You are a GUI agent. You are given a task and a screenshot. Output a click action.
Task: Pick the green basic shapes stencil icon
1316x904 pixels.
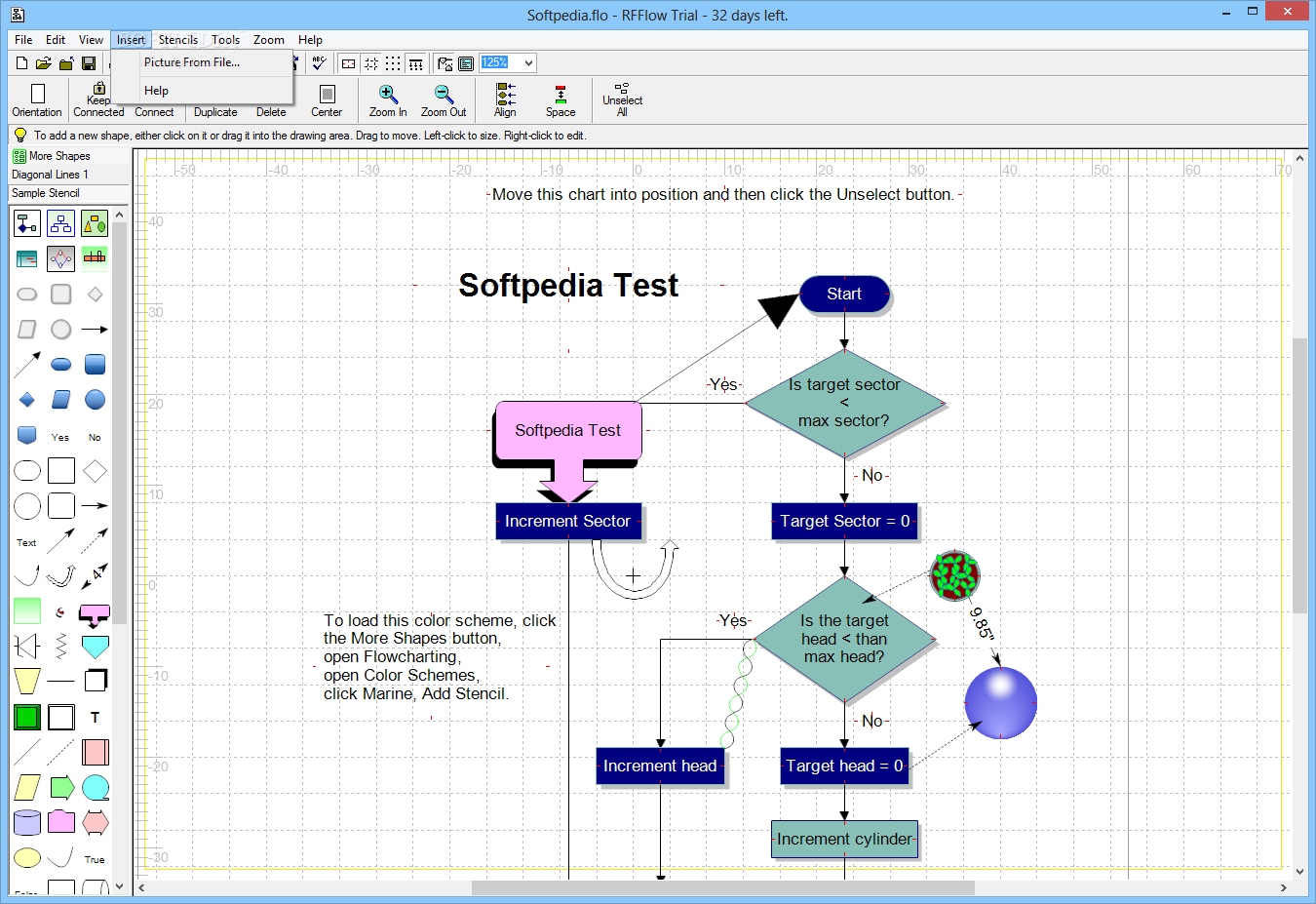(95, 223)
